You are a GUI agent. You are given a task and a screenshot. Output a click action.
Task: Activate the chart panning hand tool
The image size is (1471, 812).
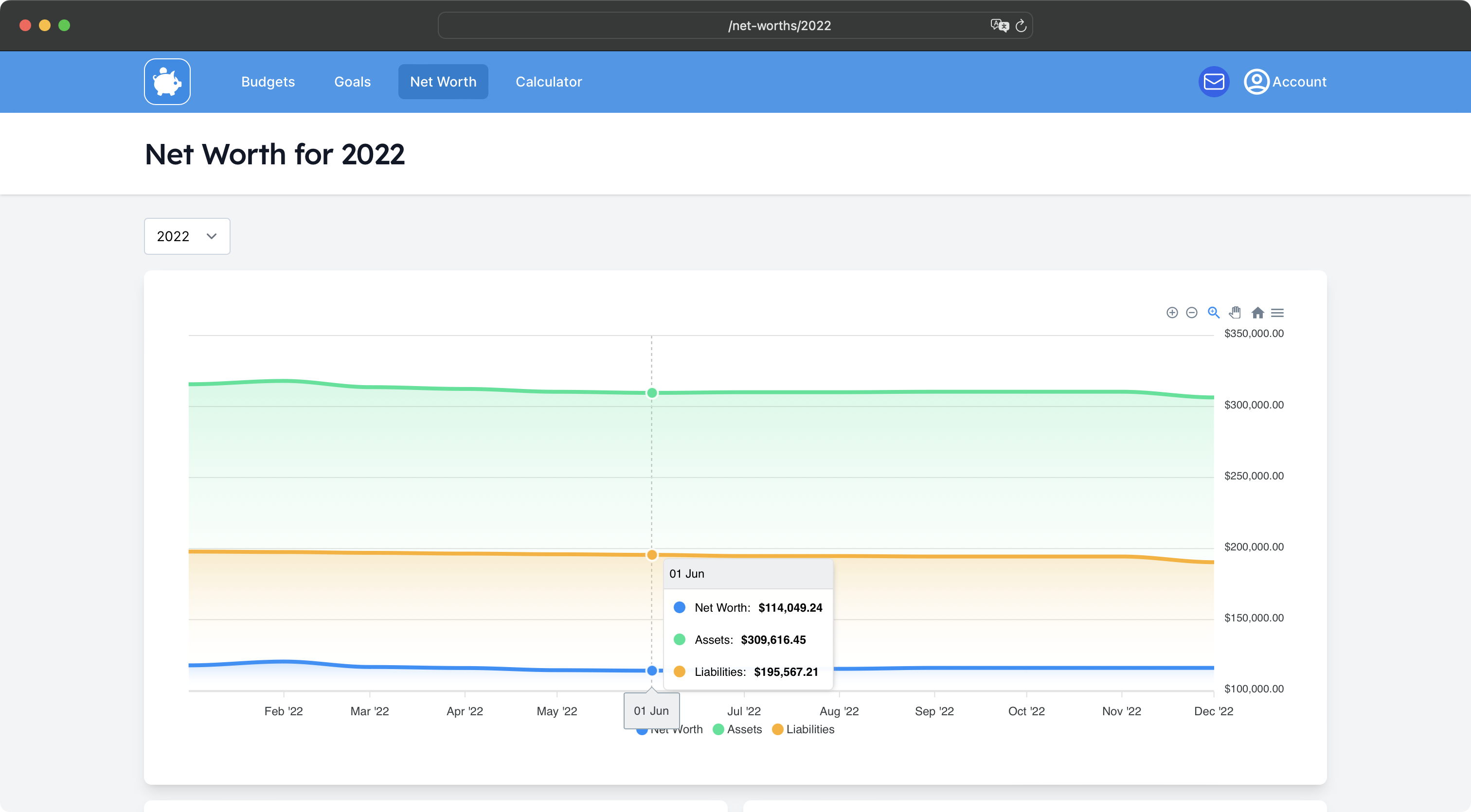click(x=1235, y=313)
